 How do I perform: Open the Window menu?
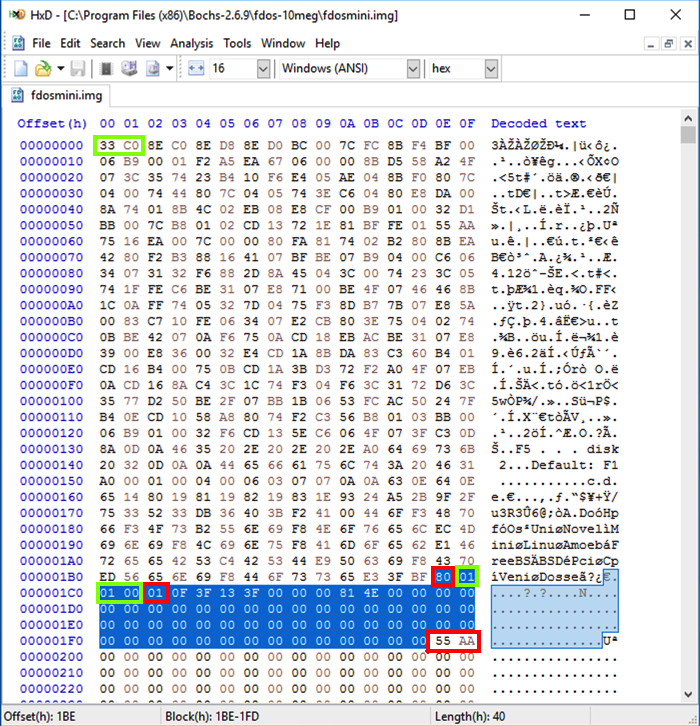pyautogui.click(x=283, y=44)
